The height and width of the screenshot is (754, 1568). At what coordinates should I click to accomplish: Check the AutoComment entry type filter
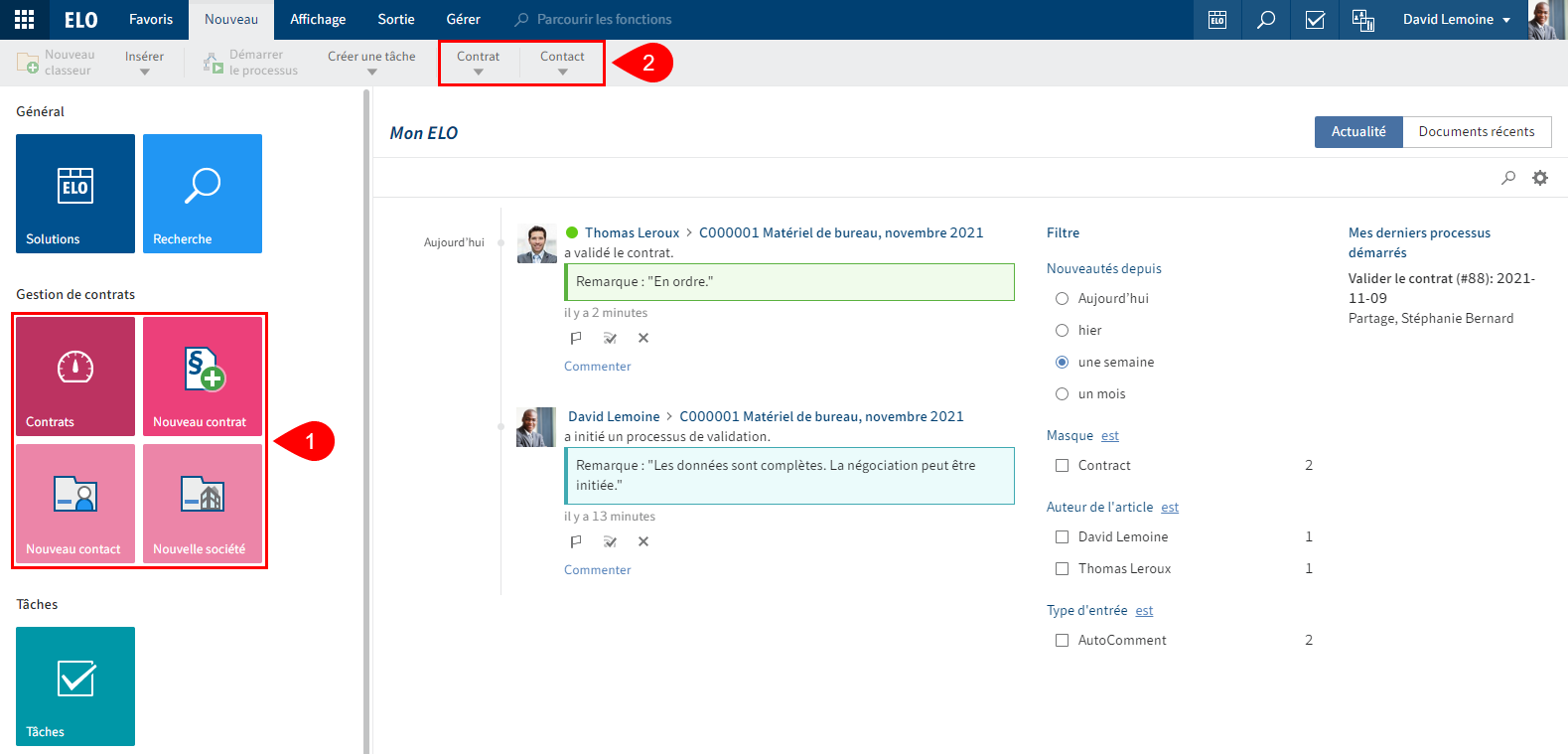tap(1062, 640)
